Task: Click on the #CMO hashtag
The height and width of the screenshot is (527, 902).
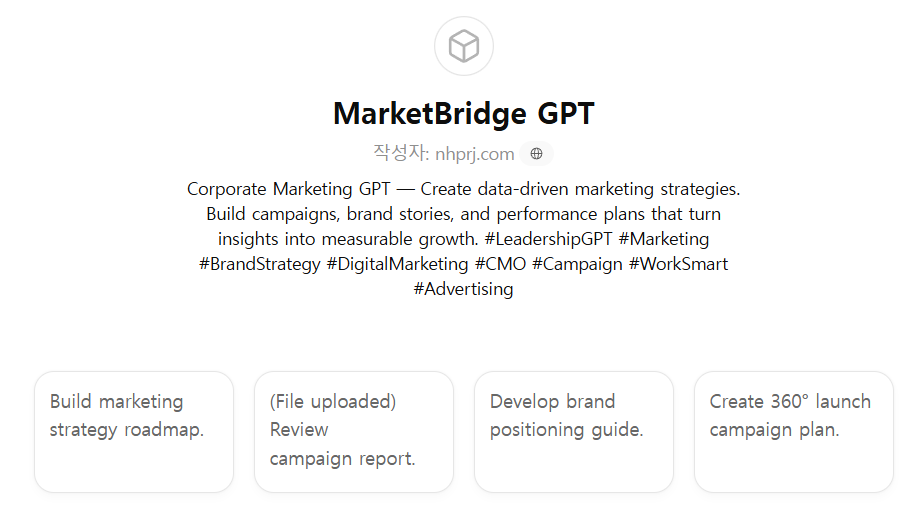Action: (x=500, y=264)
